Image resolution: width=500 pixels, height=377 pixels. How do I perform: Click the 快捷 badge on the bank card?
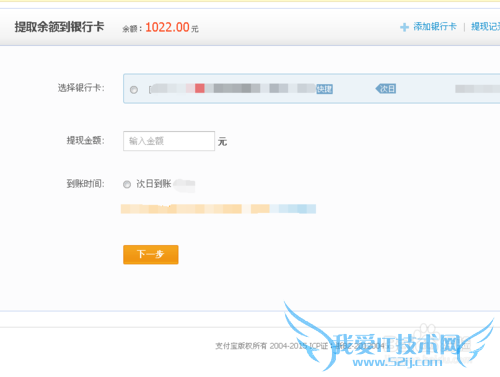click(x=324, y=89)
